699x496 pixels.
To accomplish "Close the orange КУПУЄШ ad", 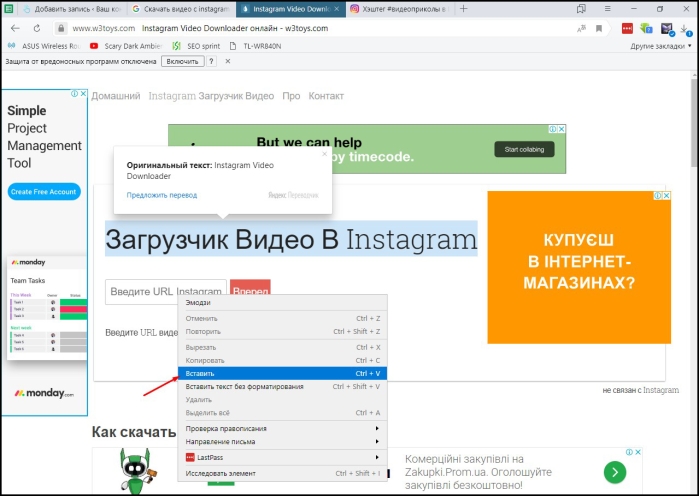I will tap(666, 196).
